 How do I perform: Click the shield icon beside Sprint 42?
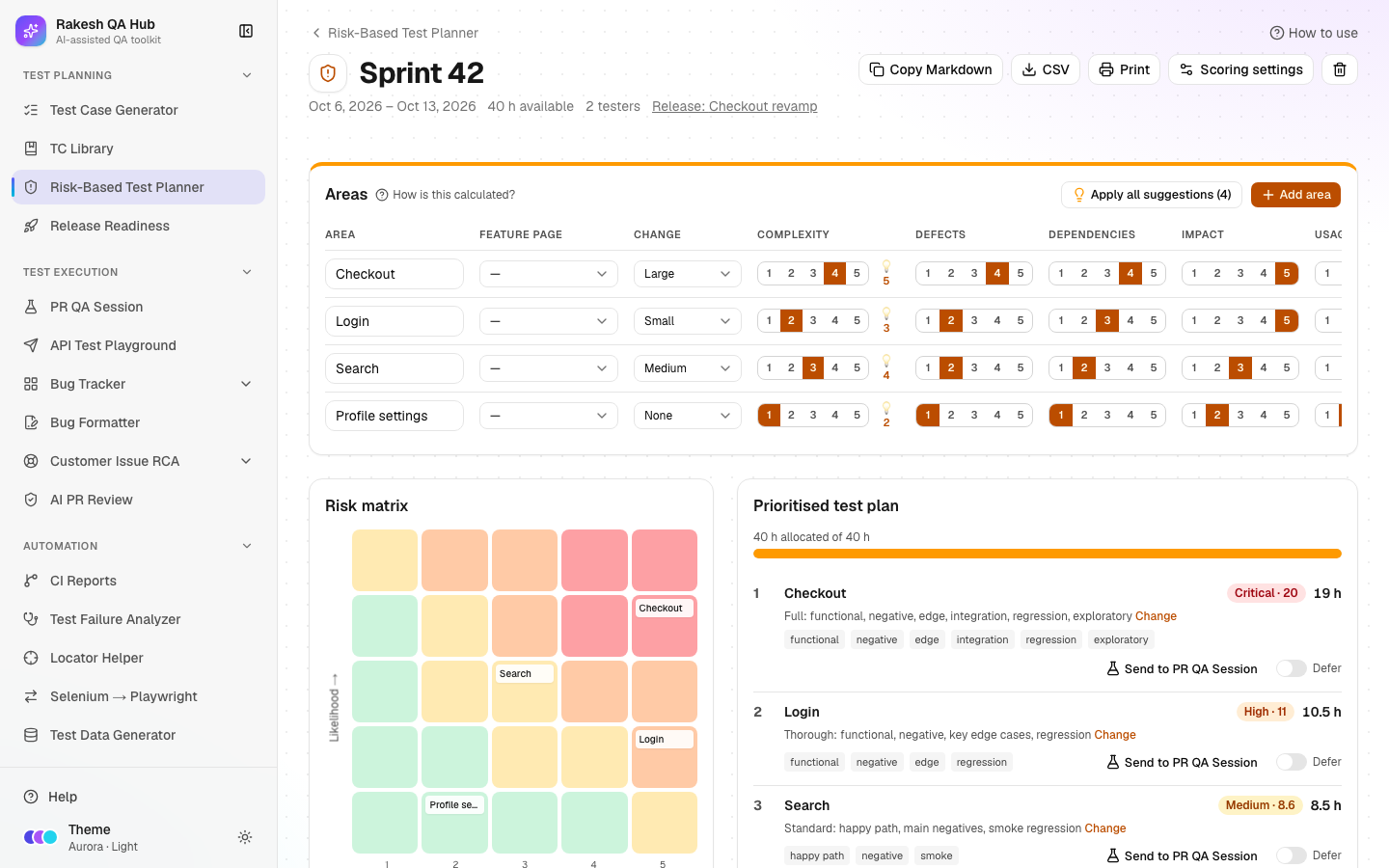328,73
